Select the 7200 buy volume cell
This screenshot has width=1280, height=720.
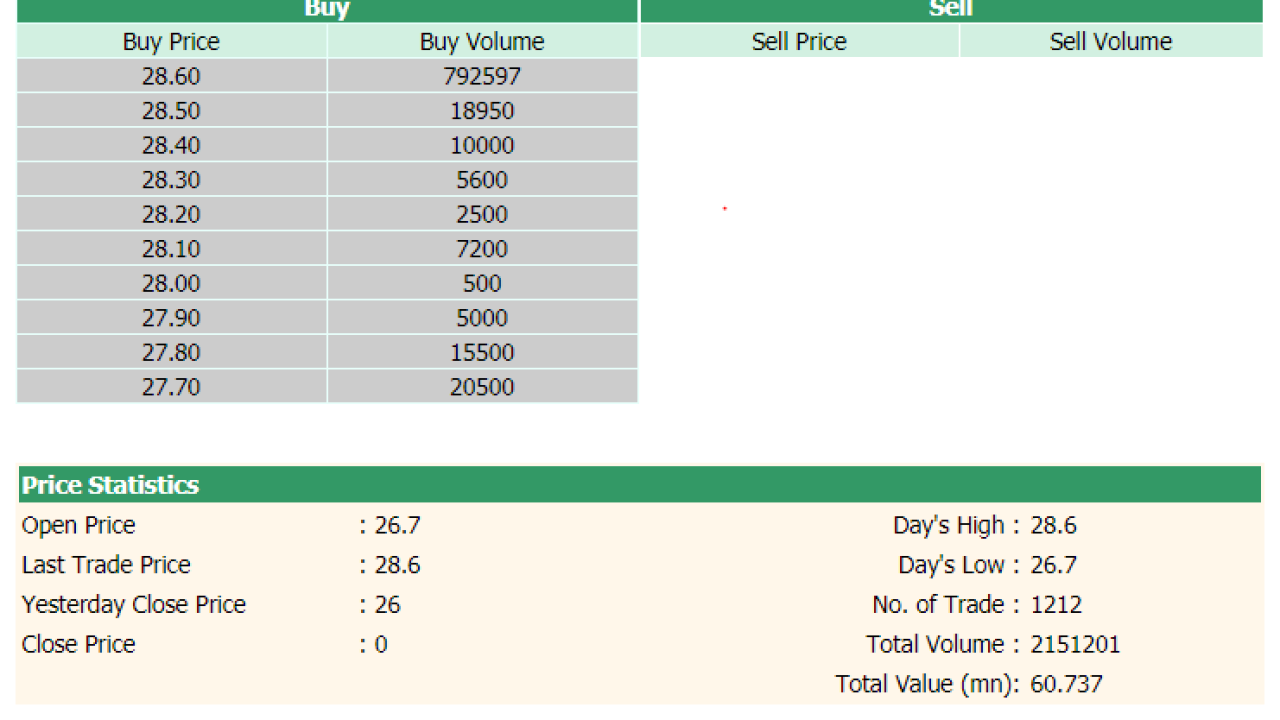click(482, 249)
